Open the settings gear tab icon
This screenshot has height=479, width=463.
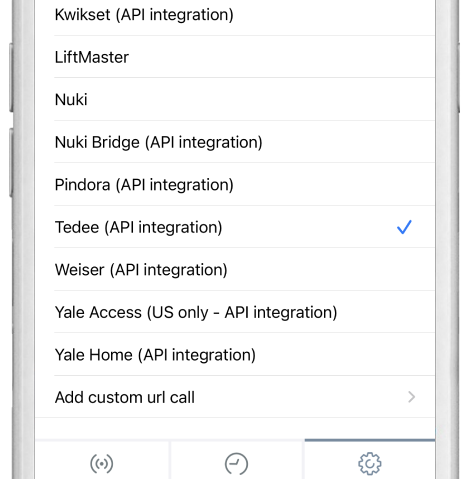370,463
